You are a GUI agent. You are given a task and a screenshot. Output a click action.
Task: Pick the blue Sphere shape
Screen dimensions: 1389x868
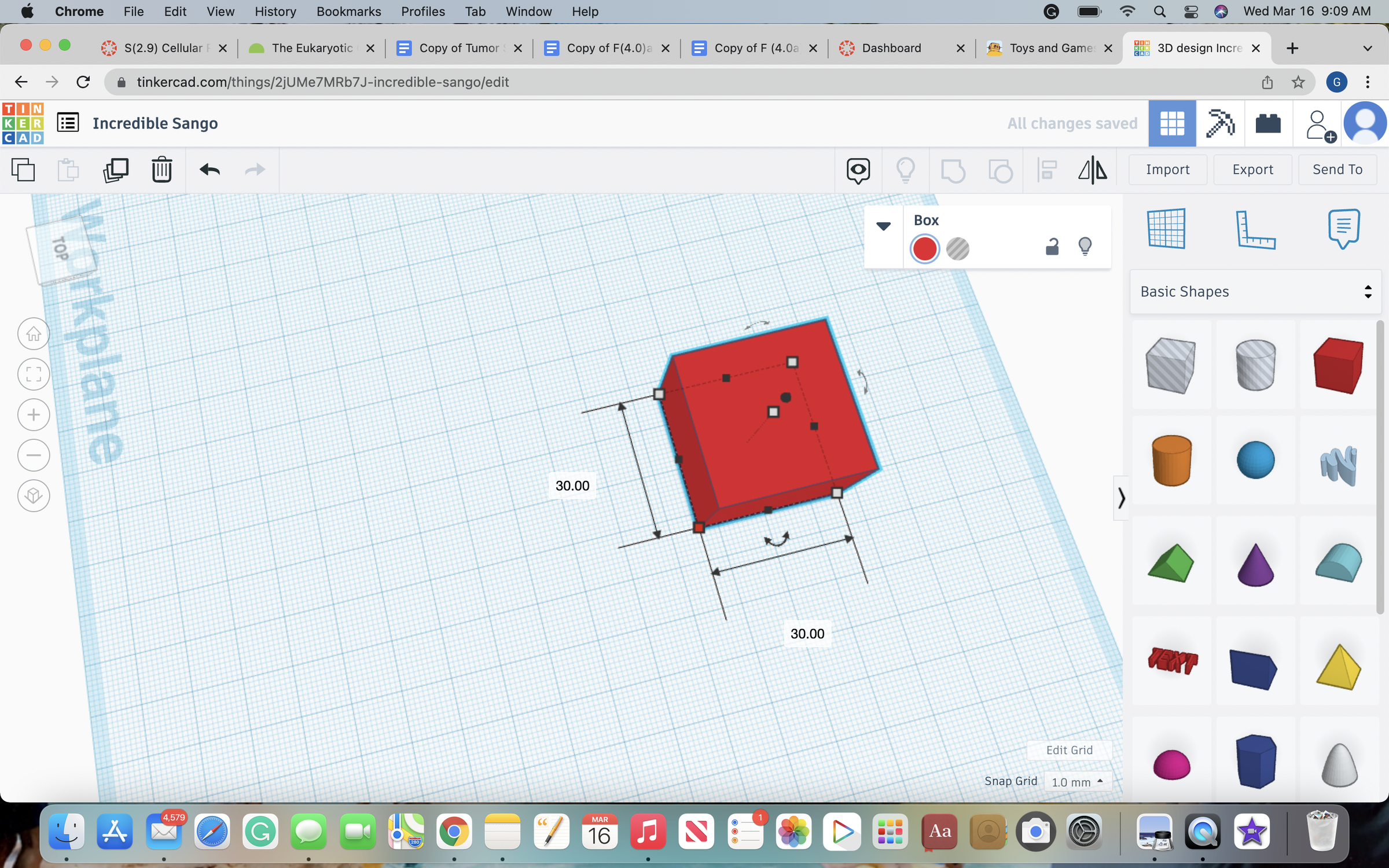point(1255,460)
